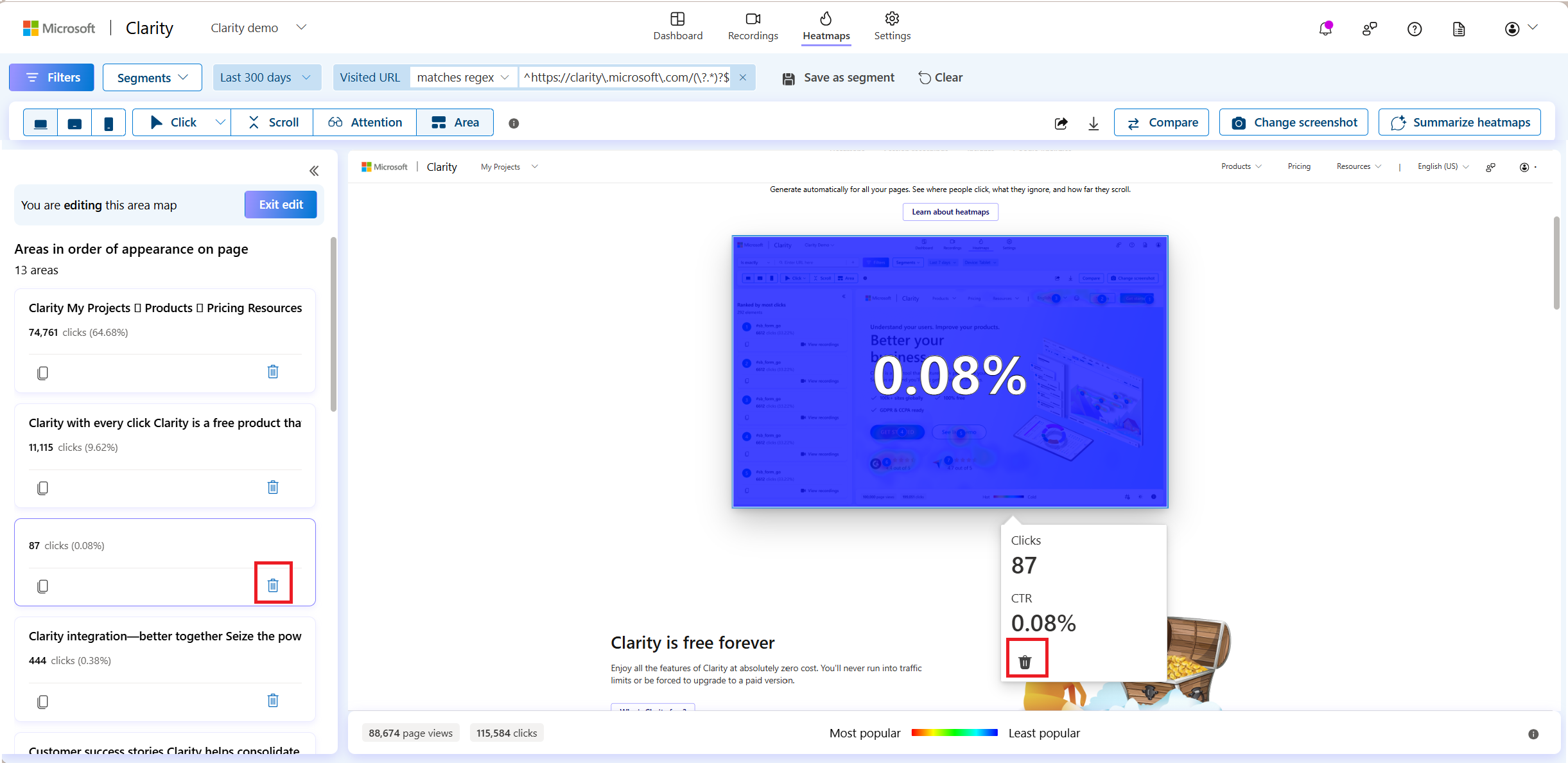Select the blue 0.08% highlighted area
This screenshot has width=1568, height=763.
[950, 372]
